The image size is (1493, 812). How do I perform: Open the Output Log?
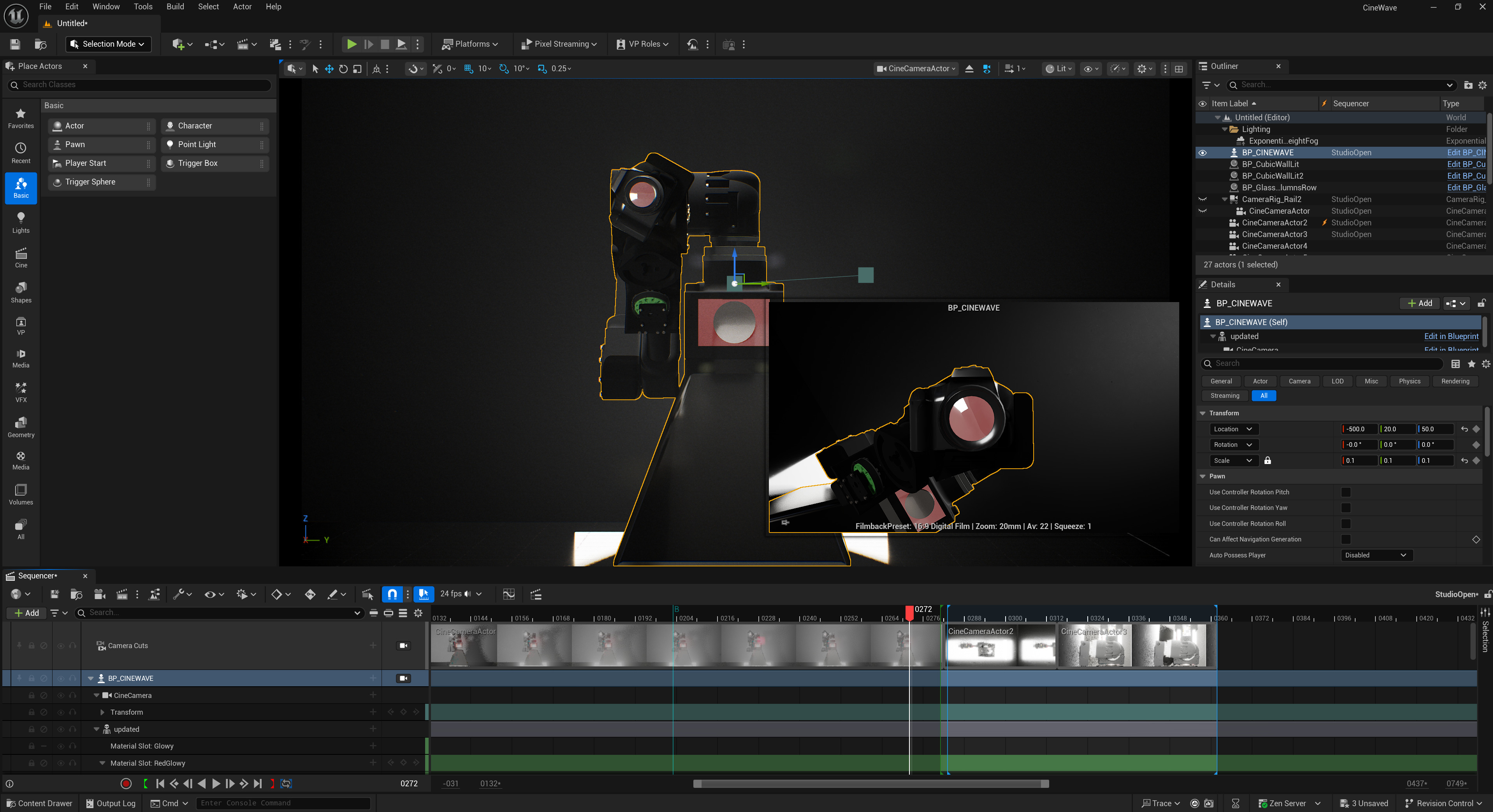click(110, 803)
